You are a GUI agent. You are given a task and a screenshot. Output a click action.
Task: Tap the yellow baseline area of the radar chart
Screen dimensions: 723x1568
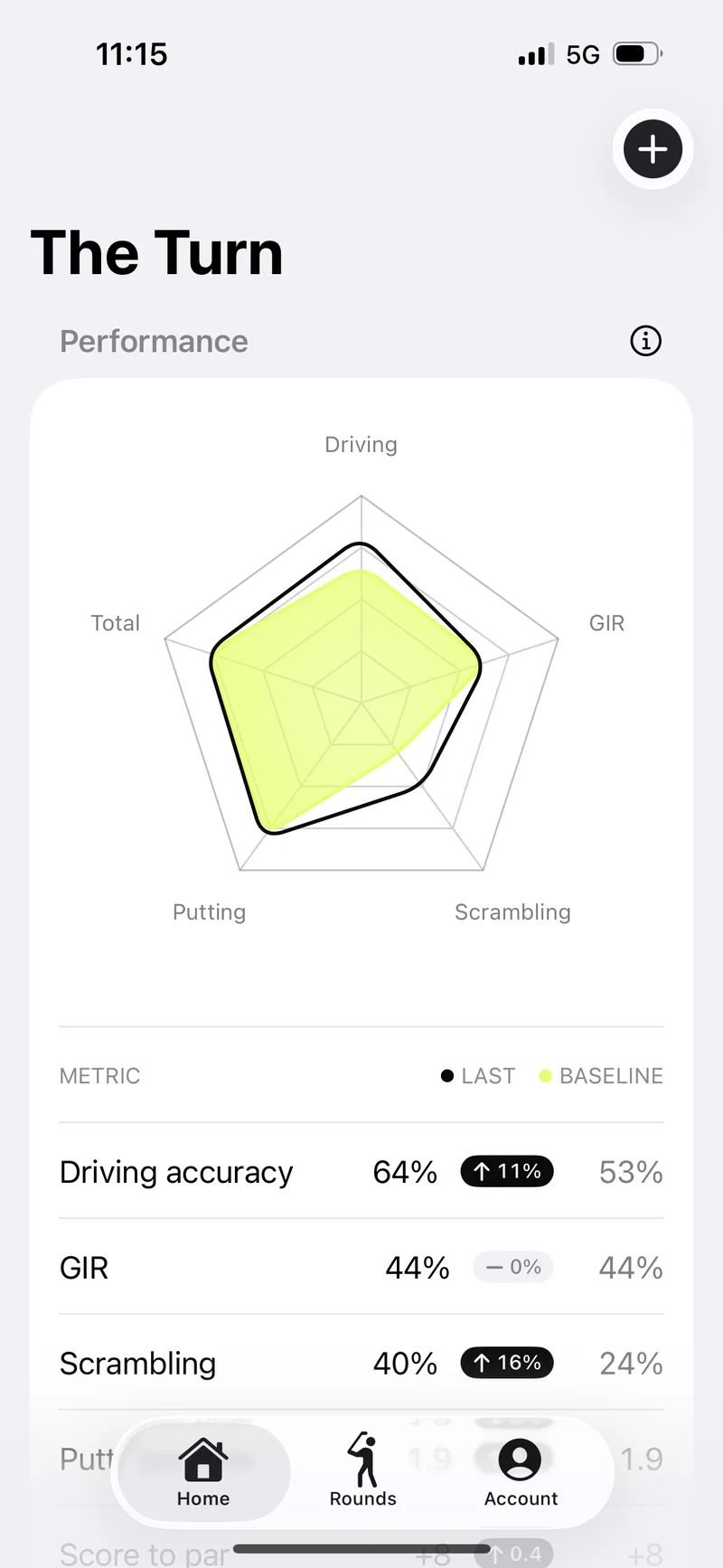click(x=334, y=696)
